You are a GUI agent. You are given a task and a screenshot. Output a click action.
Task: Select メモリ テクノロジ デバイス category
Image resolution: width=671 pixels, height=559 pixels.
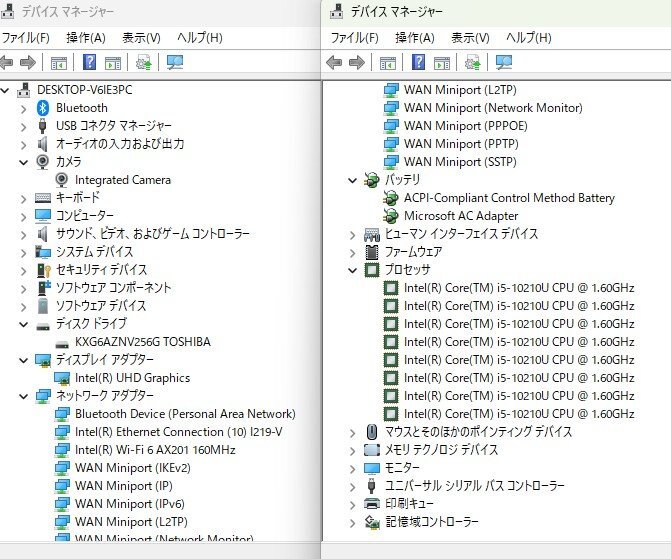tap(442, 450)
